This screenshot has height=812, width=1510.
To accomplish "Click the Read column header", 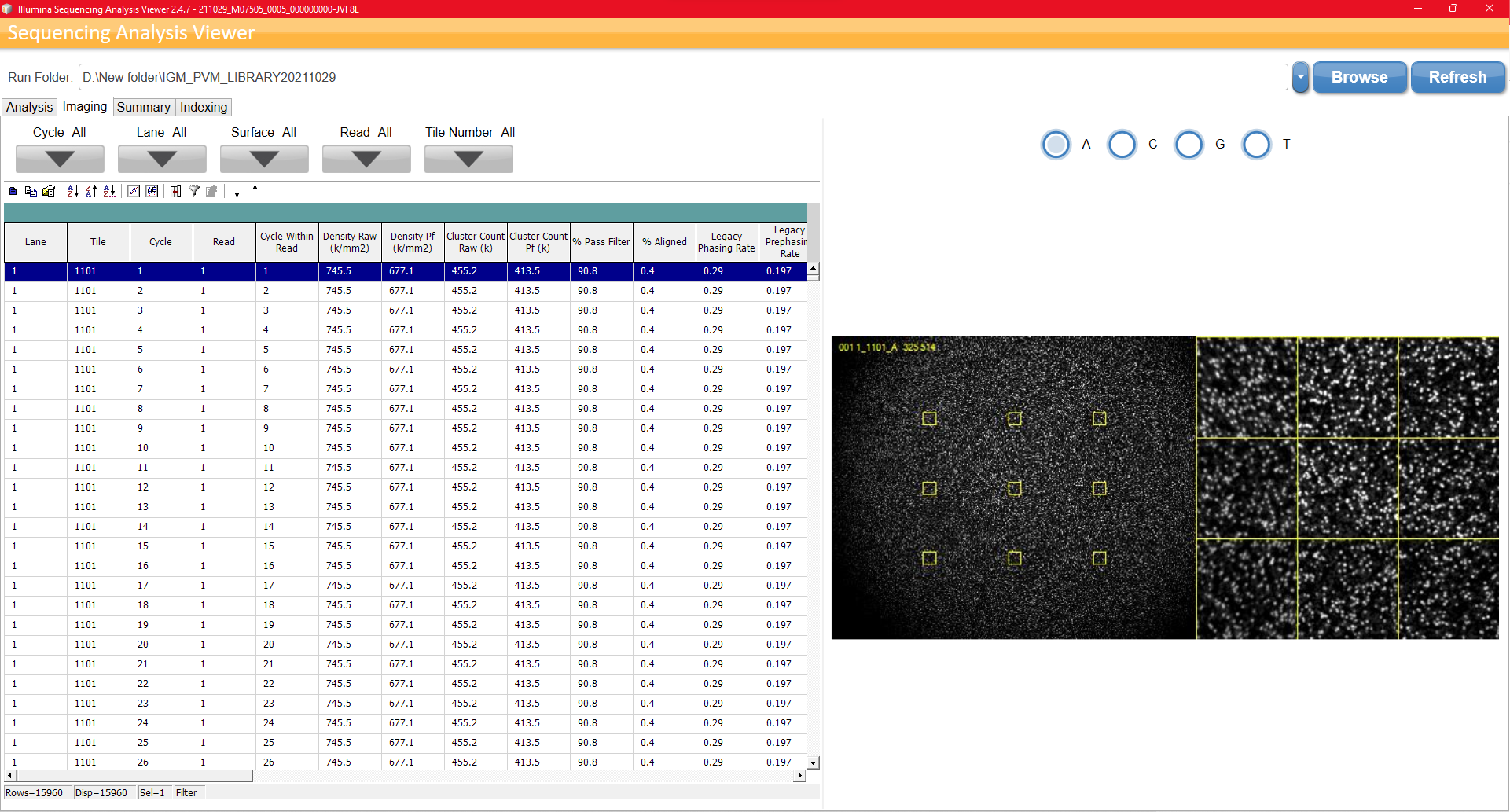I will [224, 242].
